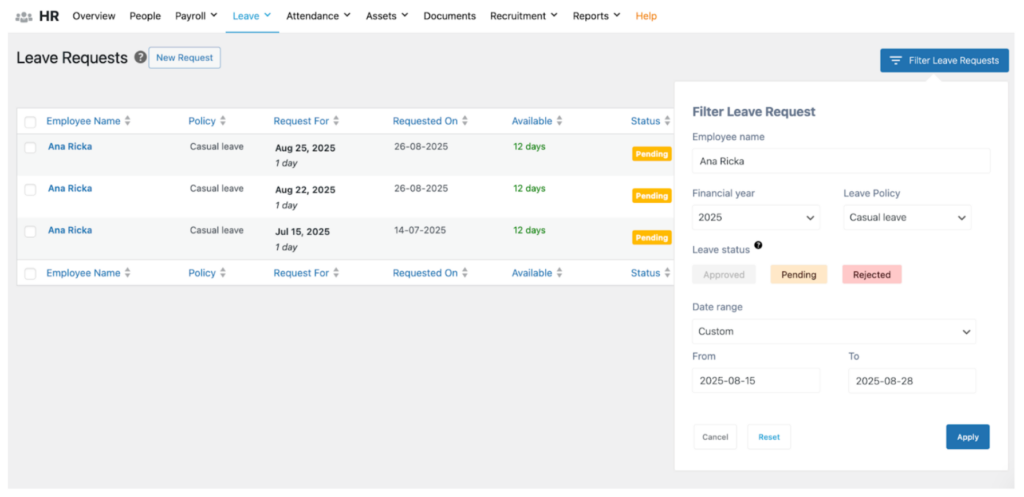Go to the Documents menu item
Image resolution: width=1024 pixels, height=497 pixels.
449,16
